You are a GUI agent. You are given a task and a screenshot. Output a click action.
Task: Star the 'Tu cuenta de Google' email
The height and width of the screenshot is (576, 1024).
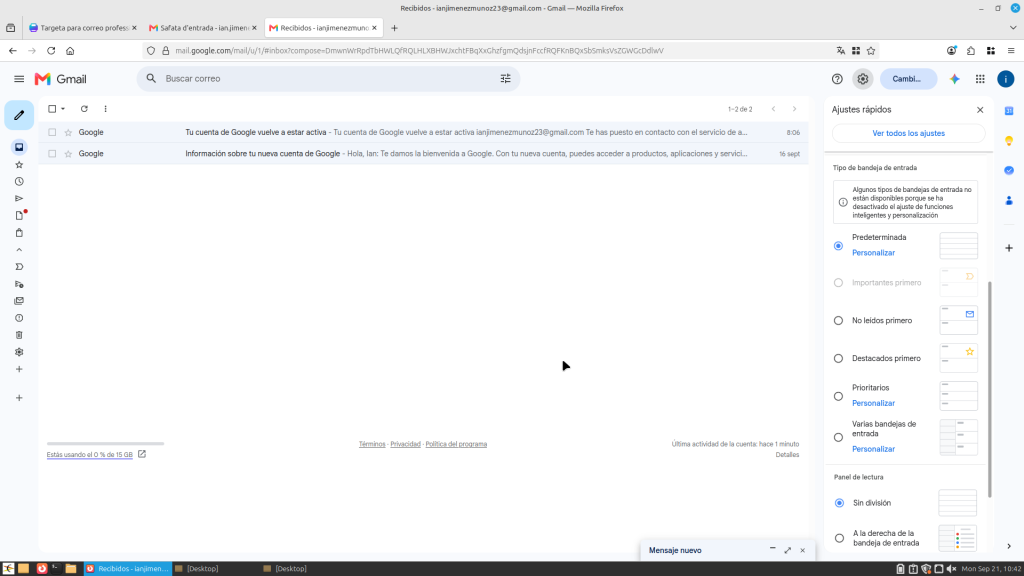point(68,133)
